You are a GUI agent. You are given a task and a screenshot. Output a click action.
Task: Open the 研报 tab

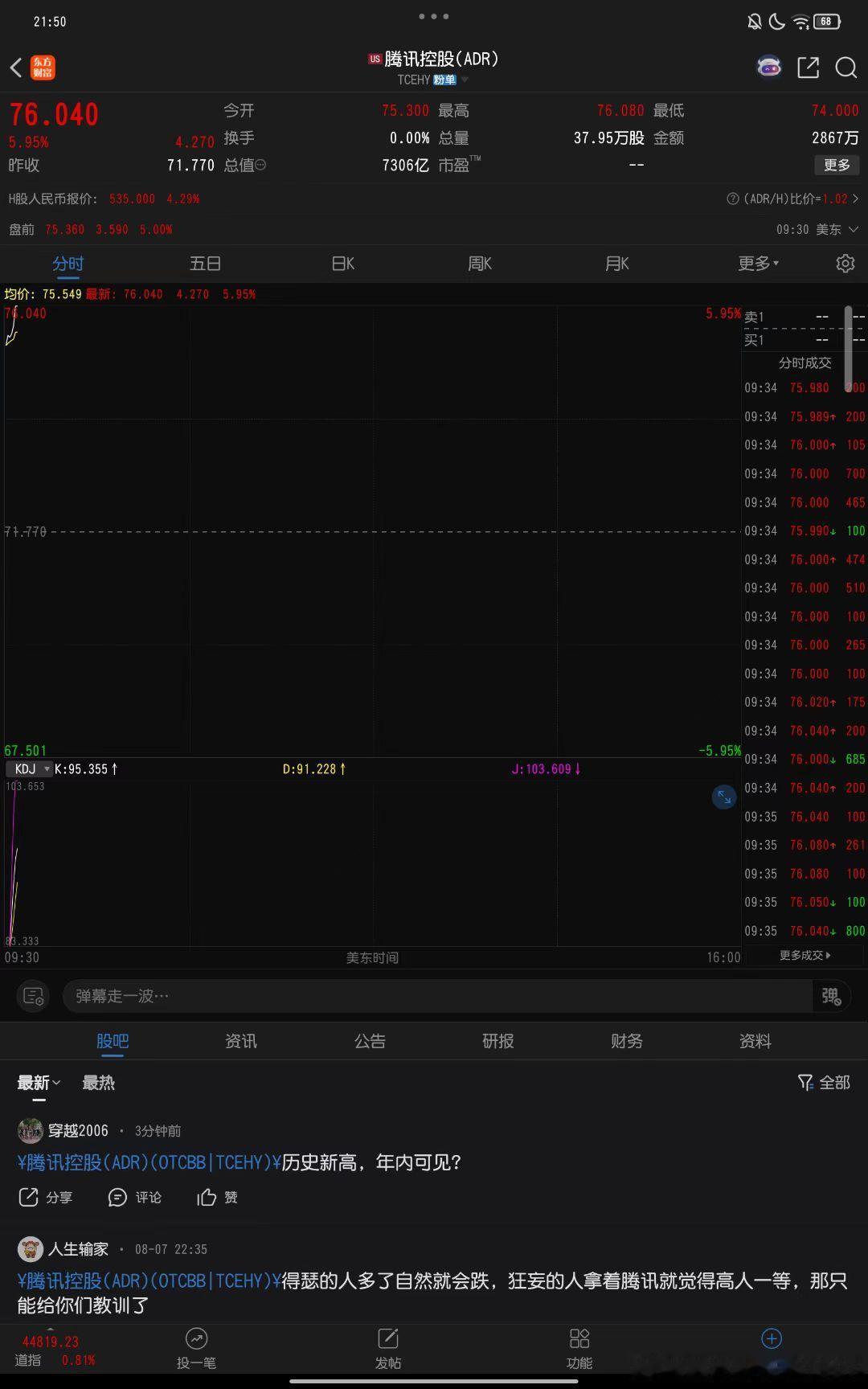tap(498, 1041)
